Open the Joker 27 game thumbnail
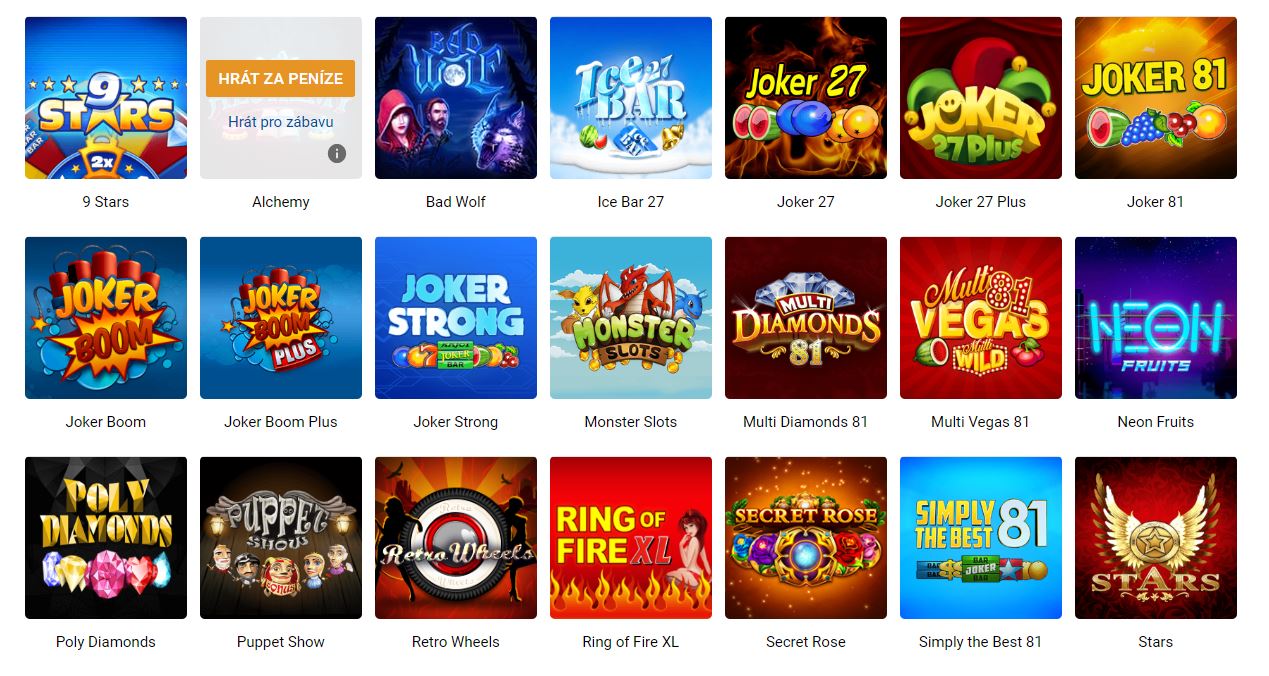The height and width of the screenshot is (676, 1269). pyautogui.click(x=806, y=98)
